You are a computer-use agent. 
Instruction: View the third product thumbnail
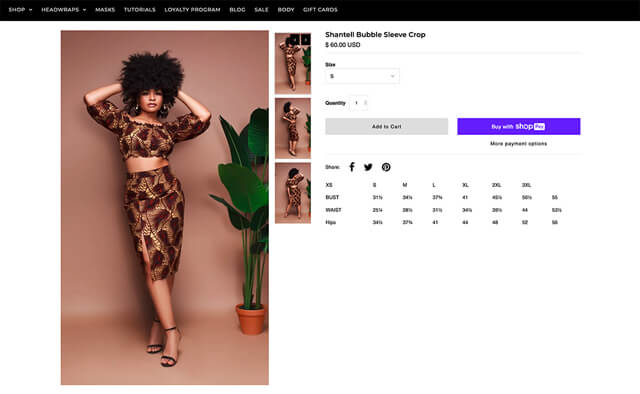293,193
